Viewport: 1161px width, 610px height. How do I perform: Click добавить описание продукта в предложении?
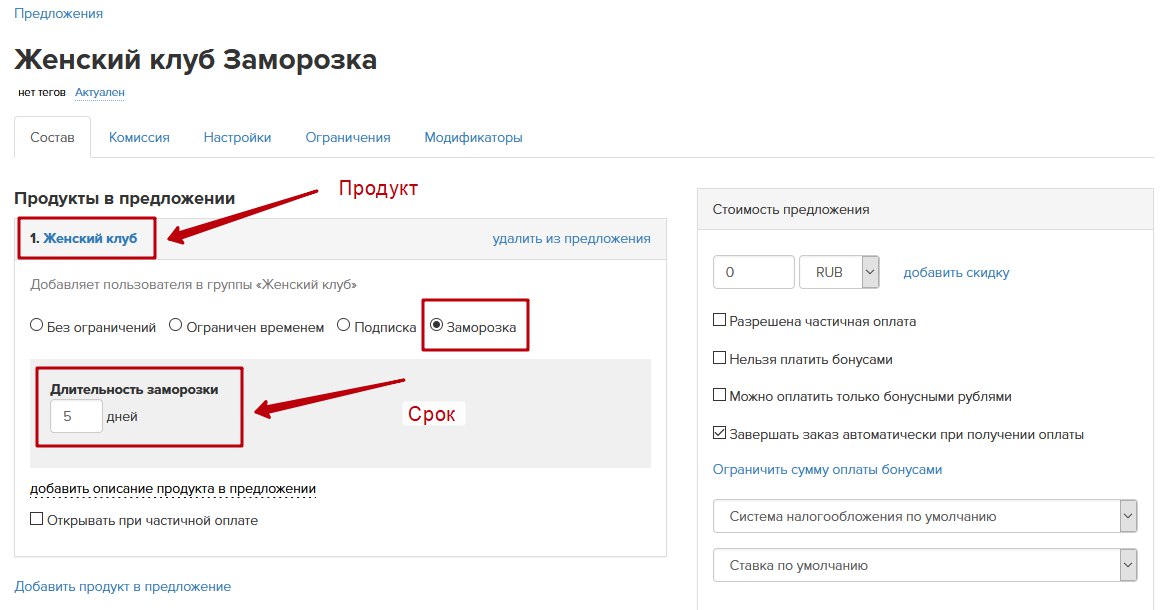tap(173, 489)
